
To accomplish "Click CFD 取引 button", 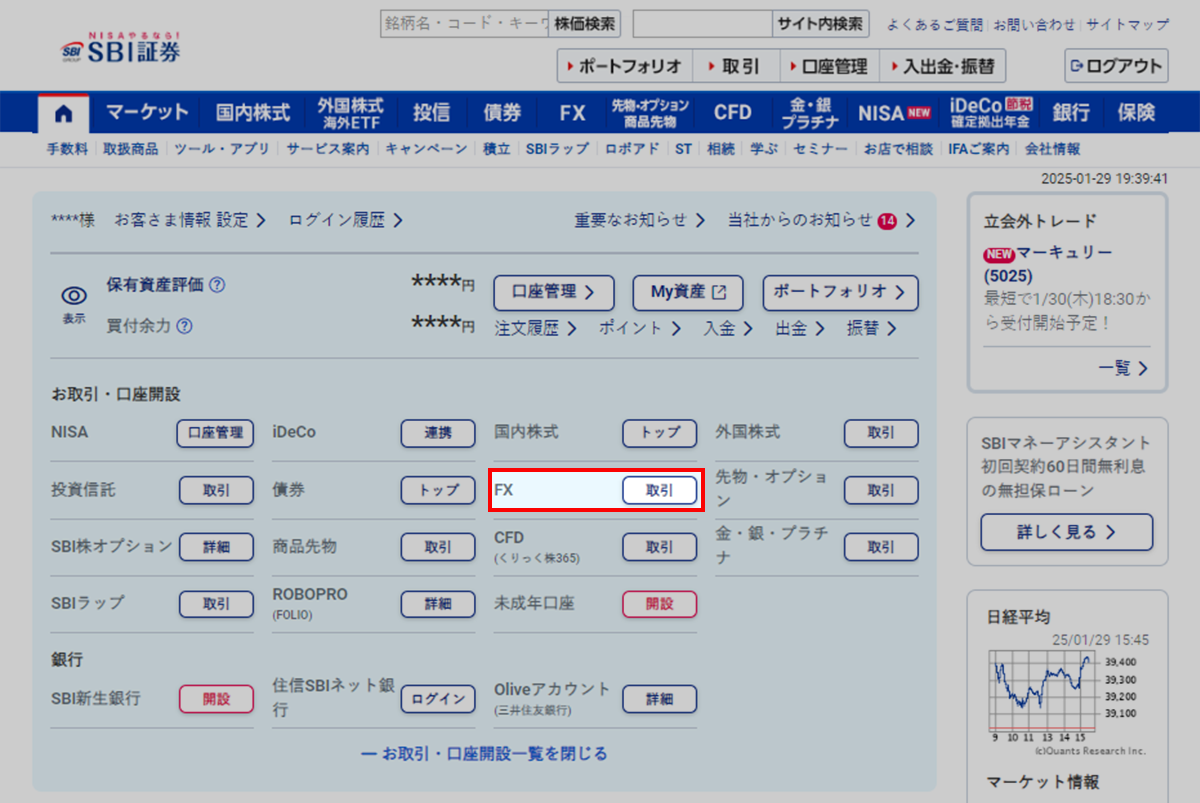I will click(660, 547).
